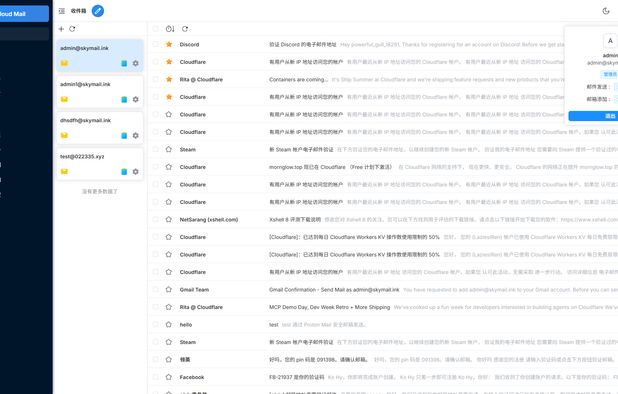The height and width of the screenshot is (394, 618).
Task: Click the 管理员 role tag in profile popup
Action: [x=610, y=74]
